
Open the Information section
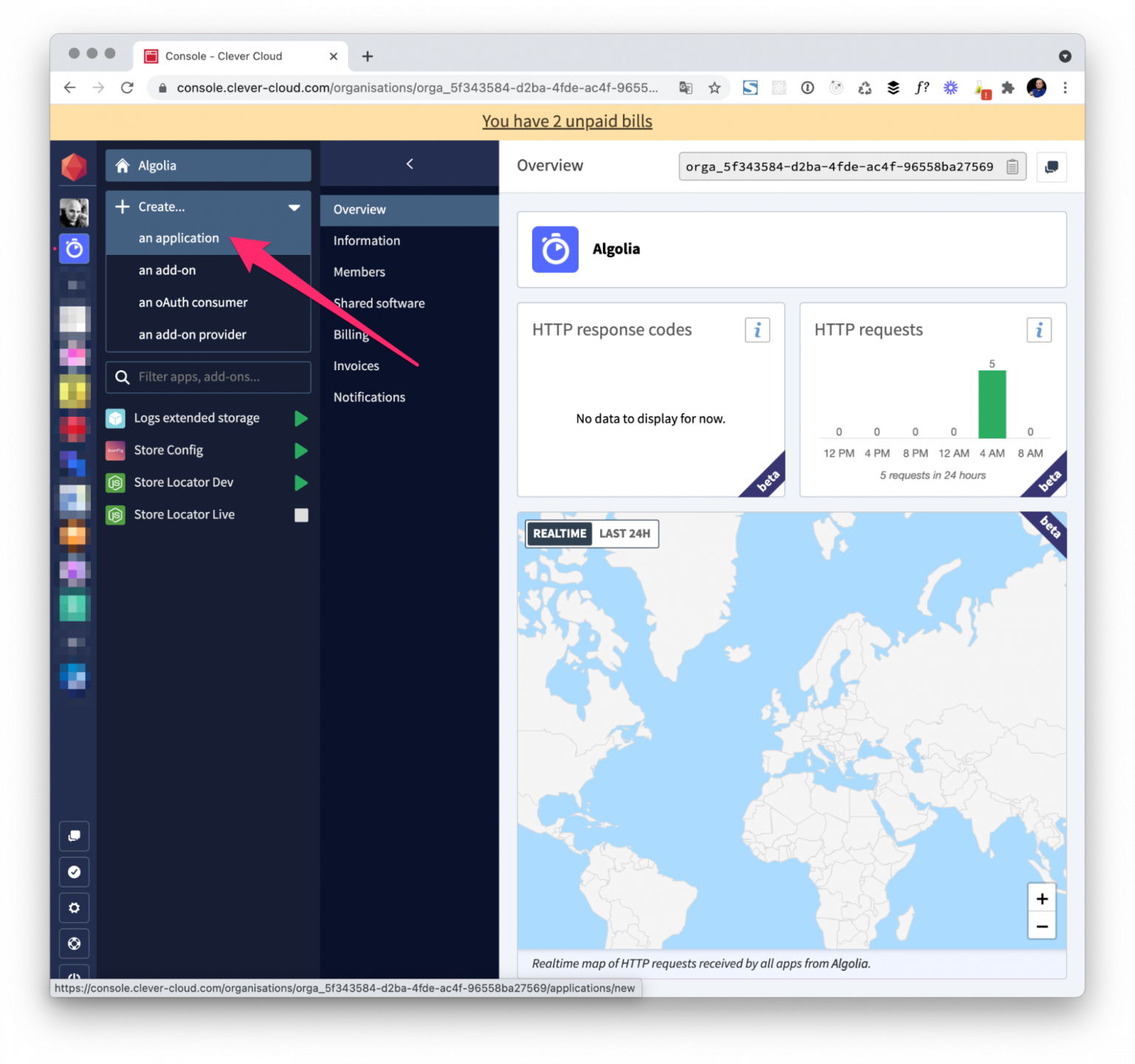point(409,241)
